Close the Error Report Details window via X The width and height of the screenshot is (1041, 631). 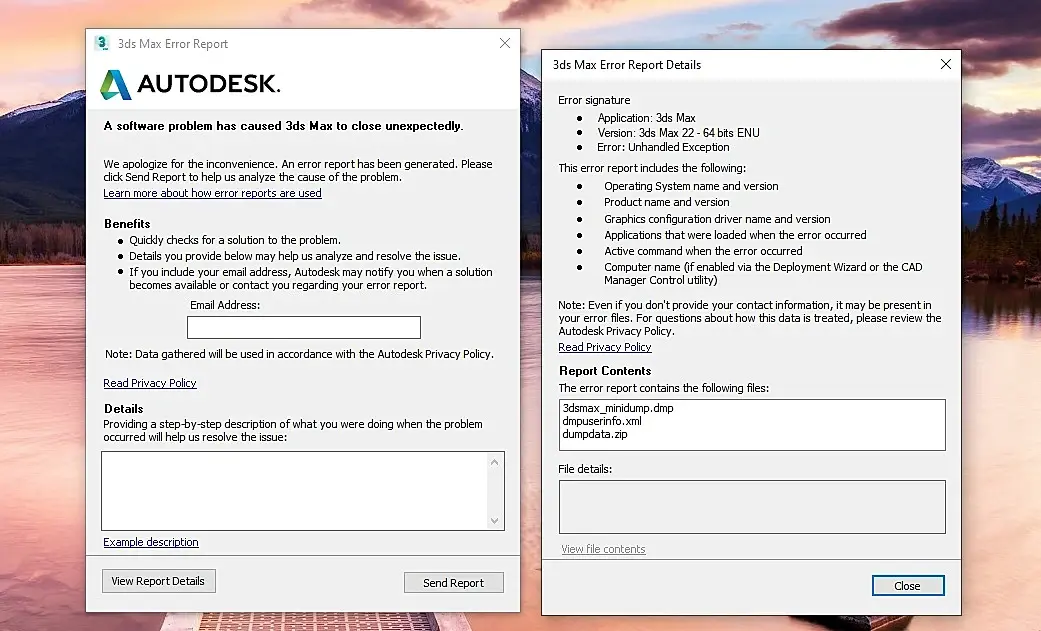click(946, 64)
